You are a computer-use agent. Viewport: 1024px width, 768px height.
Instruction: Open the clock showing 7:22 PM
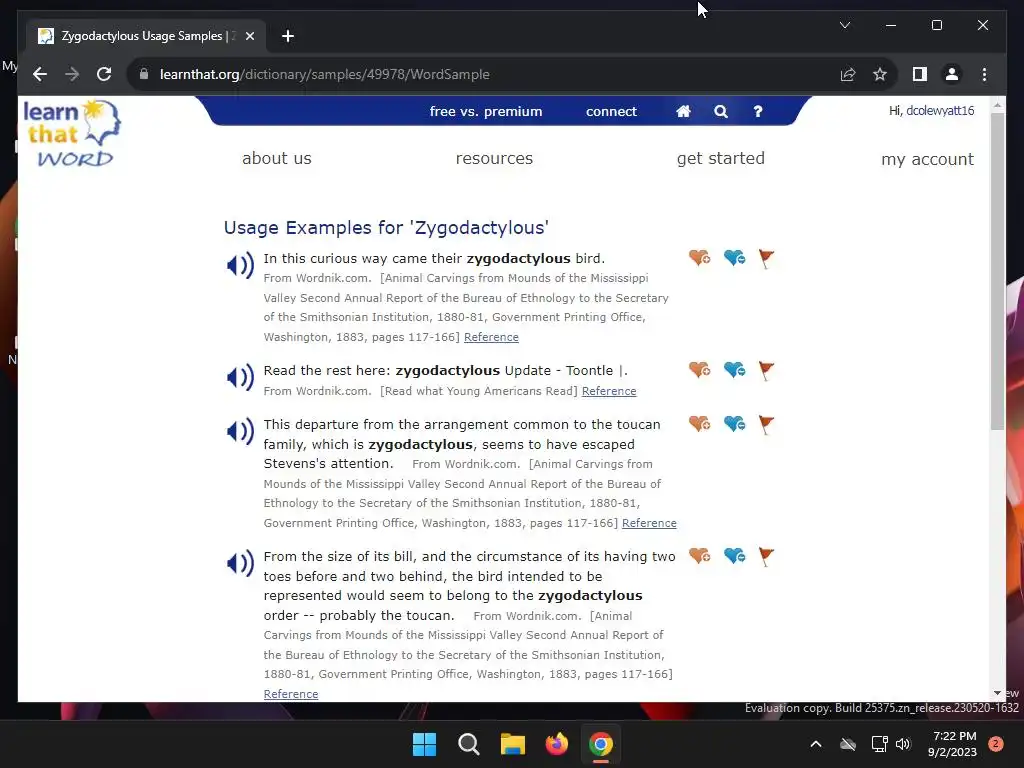pos(953,744)
